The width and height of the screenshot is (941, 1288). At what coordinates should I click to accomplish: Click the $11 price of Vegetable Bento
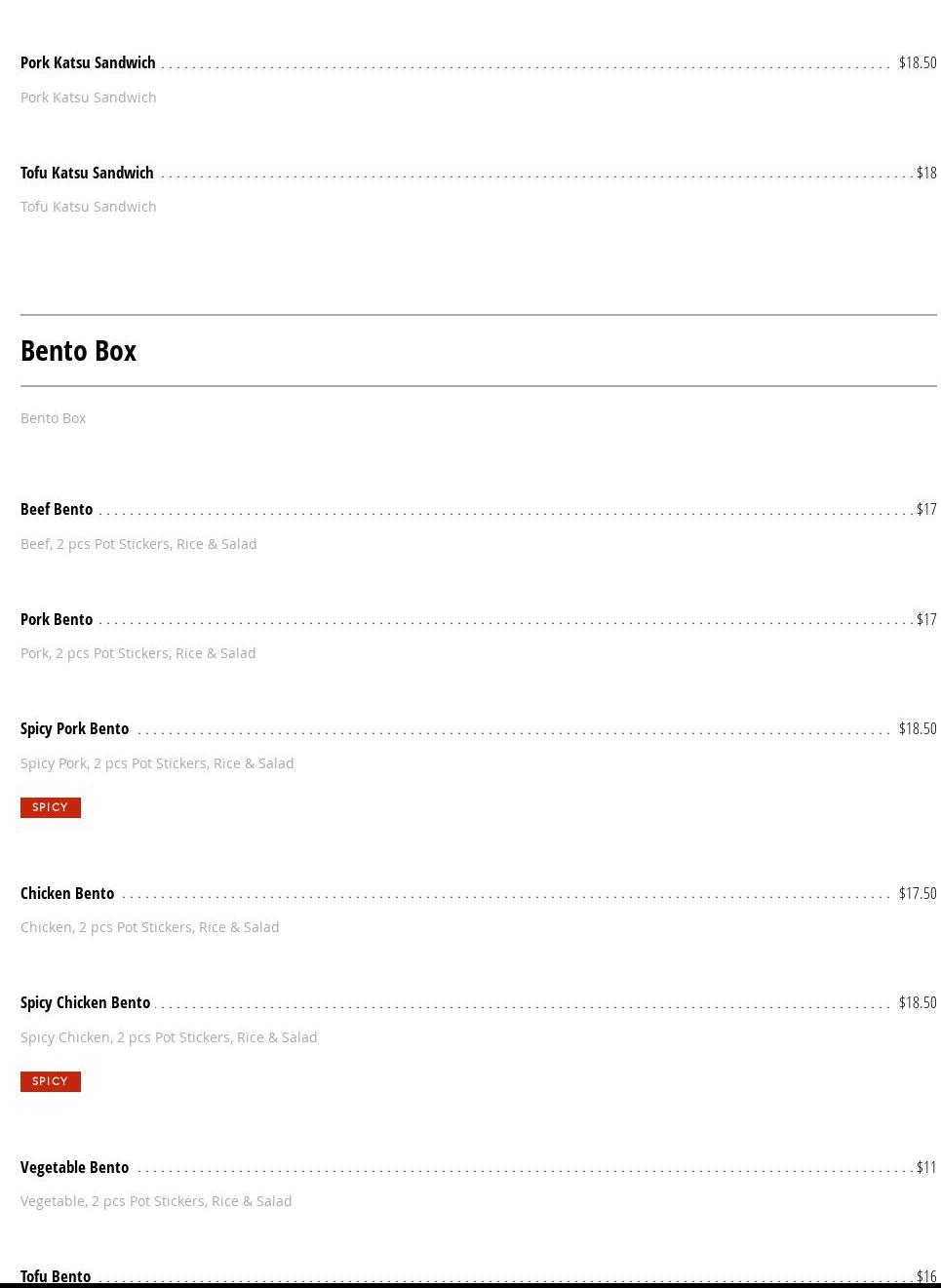click(926, 1167)
